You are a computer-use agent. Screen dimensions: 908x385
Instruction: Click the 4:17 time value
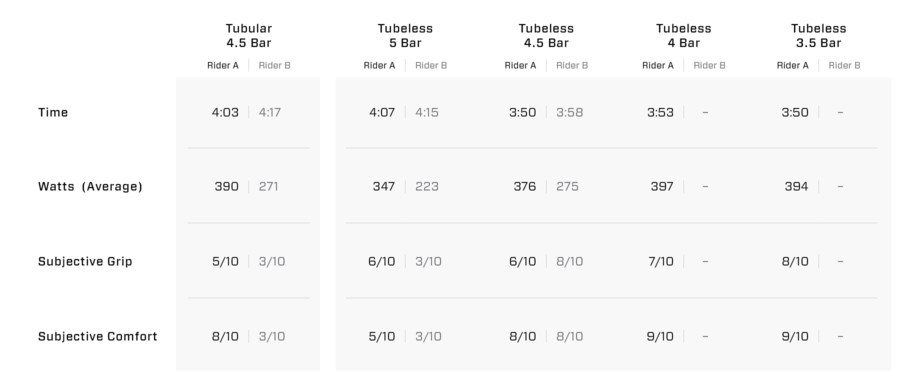pos(270,112)
